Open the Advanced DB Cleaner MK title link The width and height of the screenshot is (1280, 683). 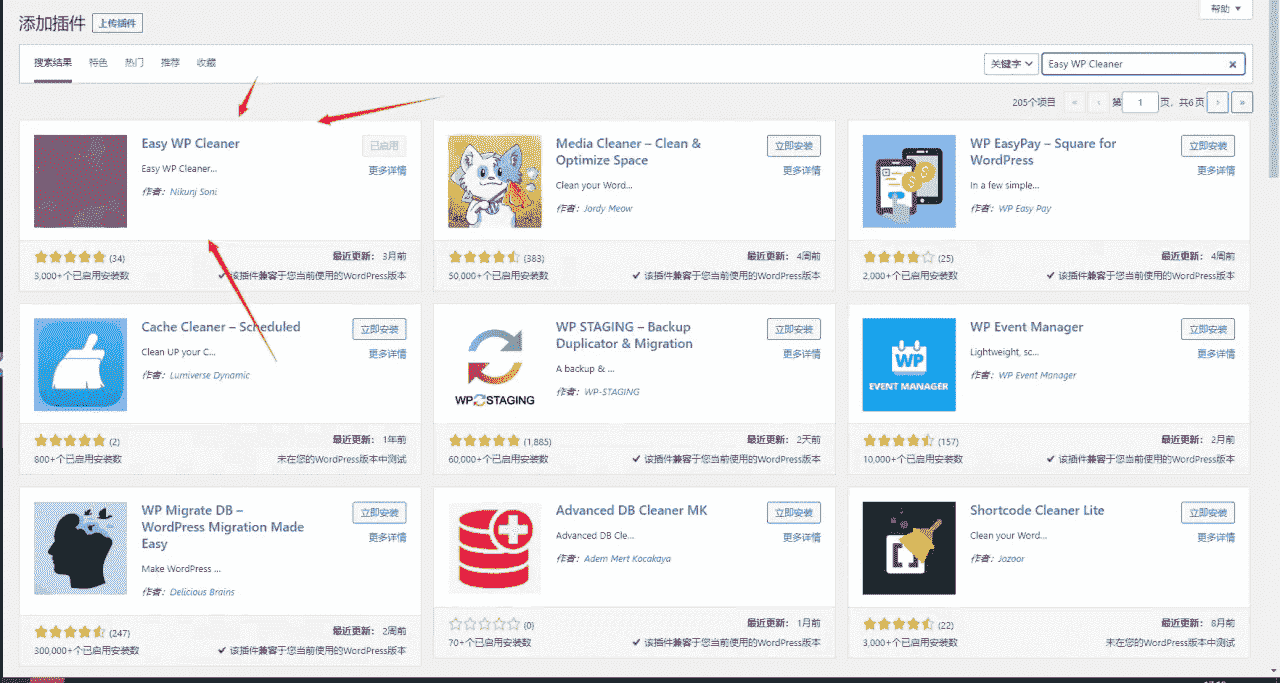click(632, 511)
